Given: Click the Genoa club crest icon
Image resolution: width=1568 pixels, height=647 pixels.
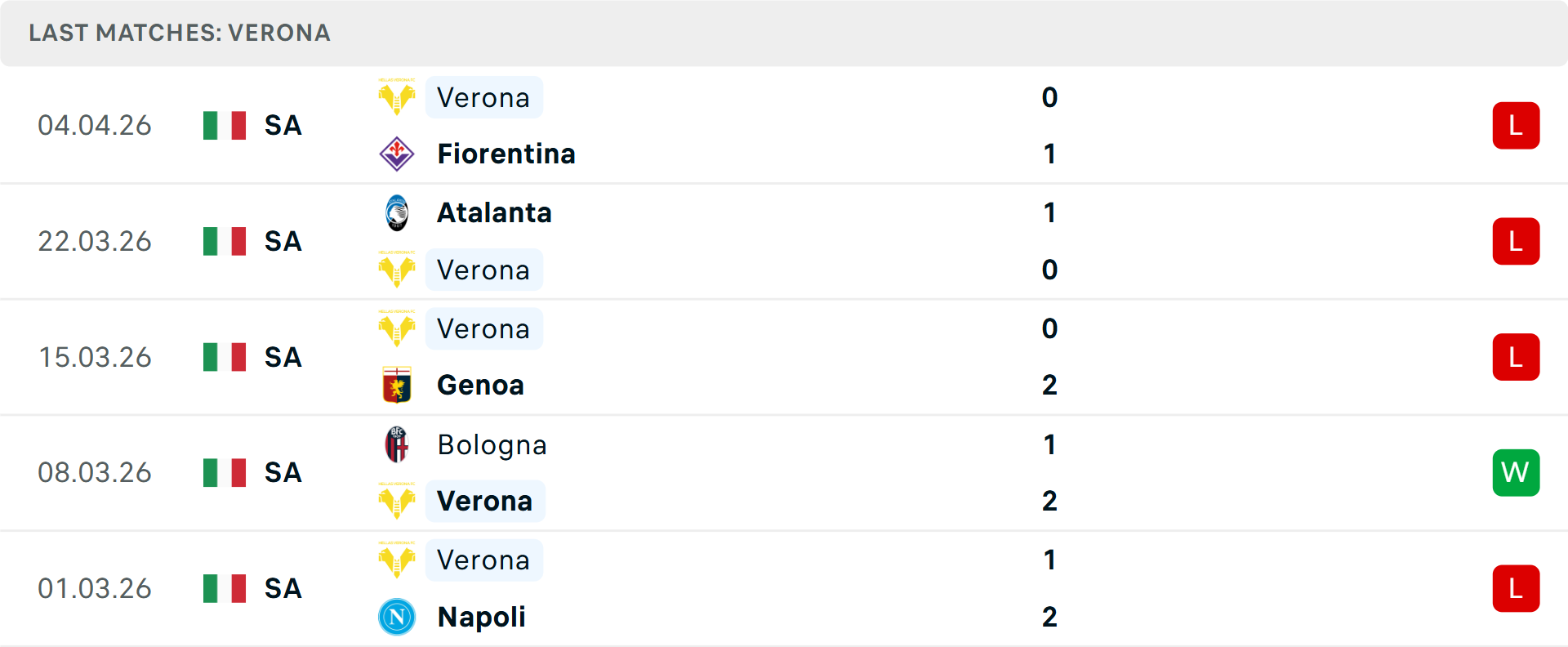Looking at the screenshot, I should coord(397,385).
